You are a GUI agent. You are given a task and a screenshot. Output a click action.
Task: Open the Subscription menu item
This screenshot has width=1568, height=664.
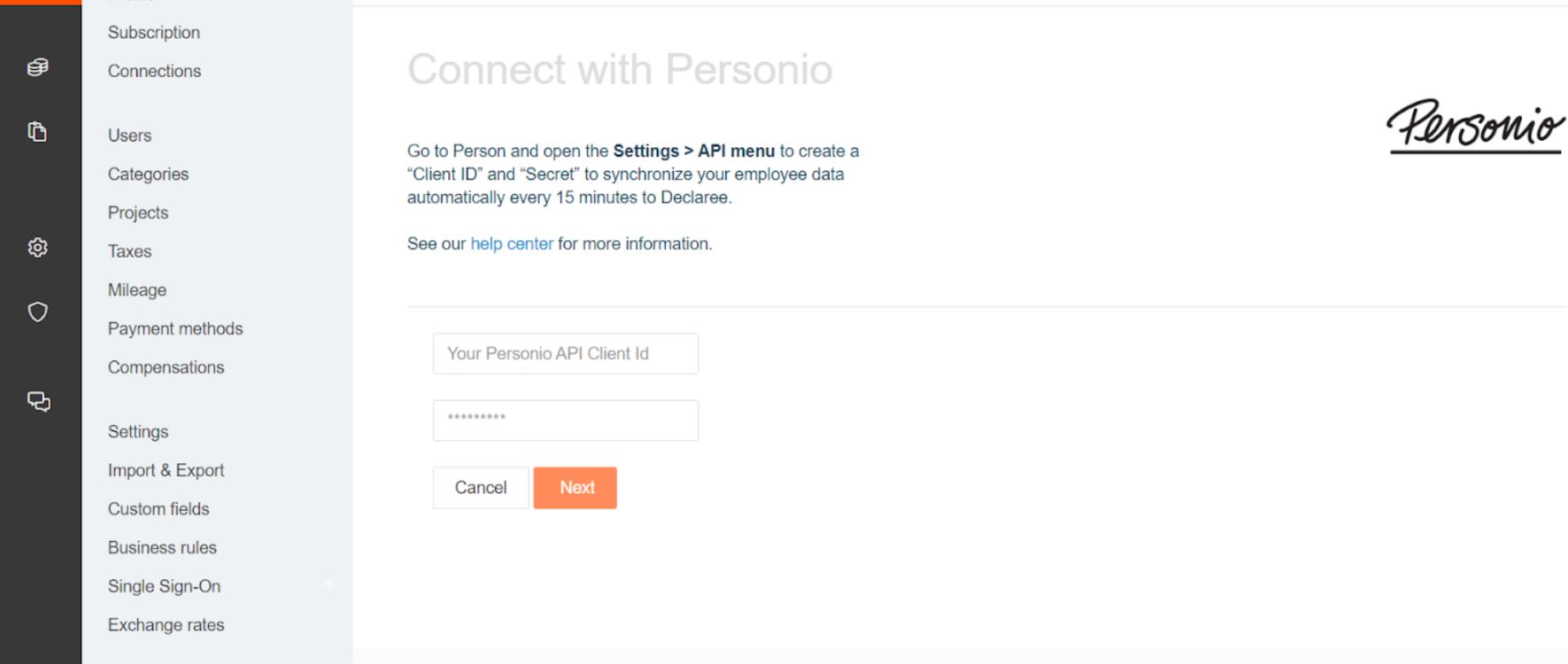(154, 33)
